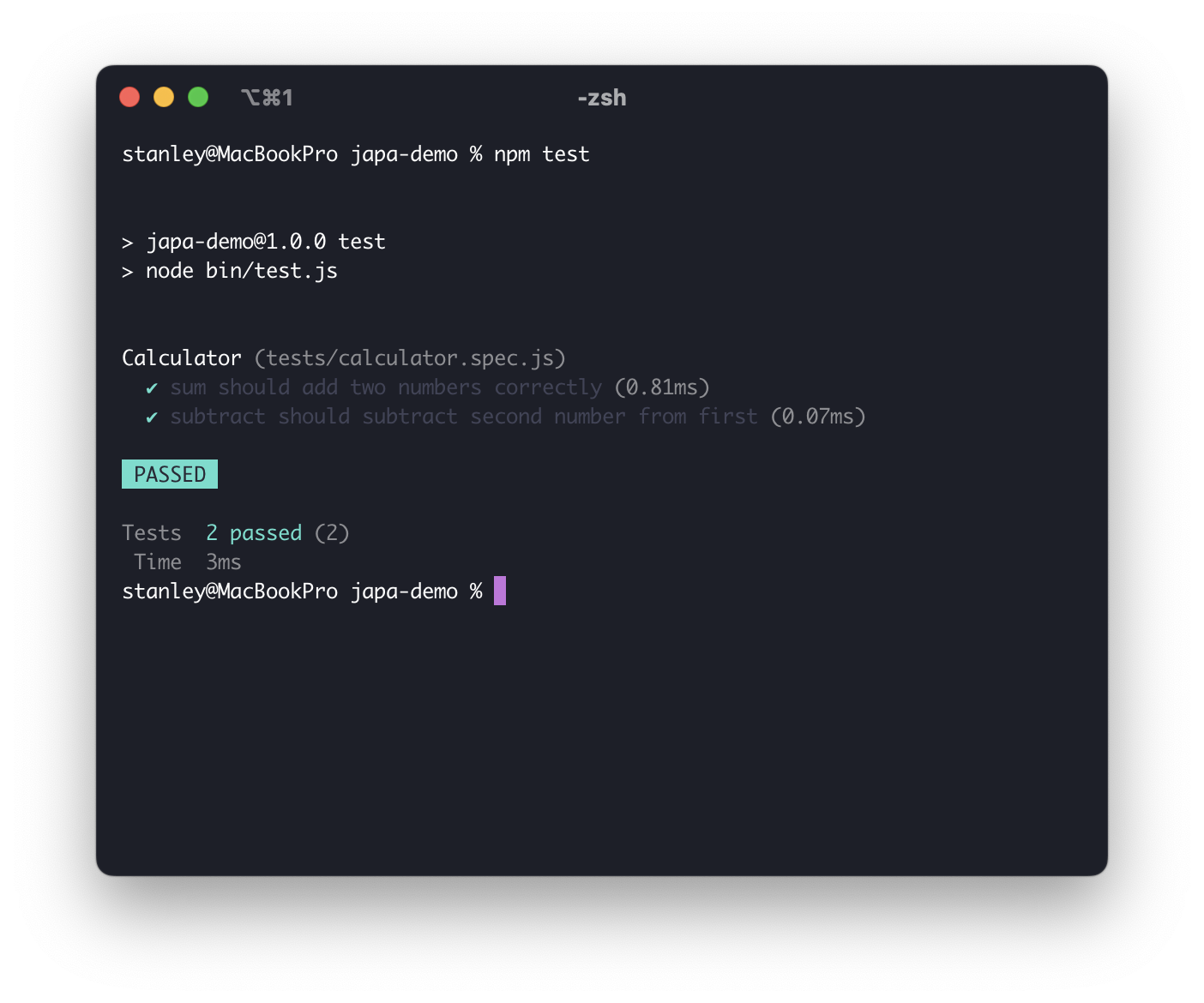The image size is (1204, 1003).
Task: Click the Calculator suite heading
Action: 182,358
